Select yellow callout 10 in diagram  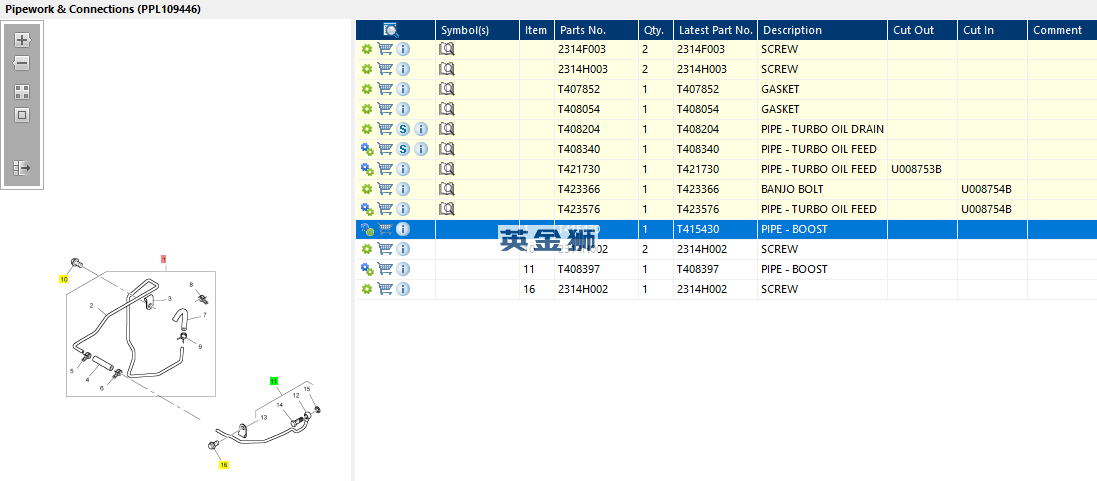(63, 279)
